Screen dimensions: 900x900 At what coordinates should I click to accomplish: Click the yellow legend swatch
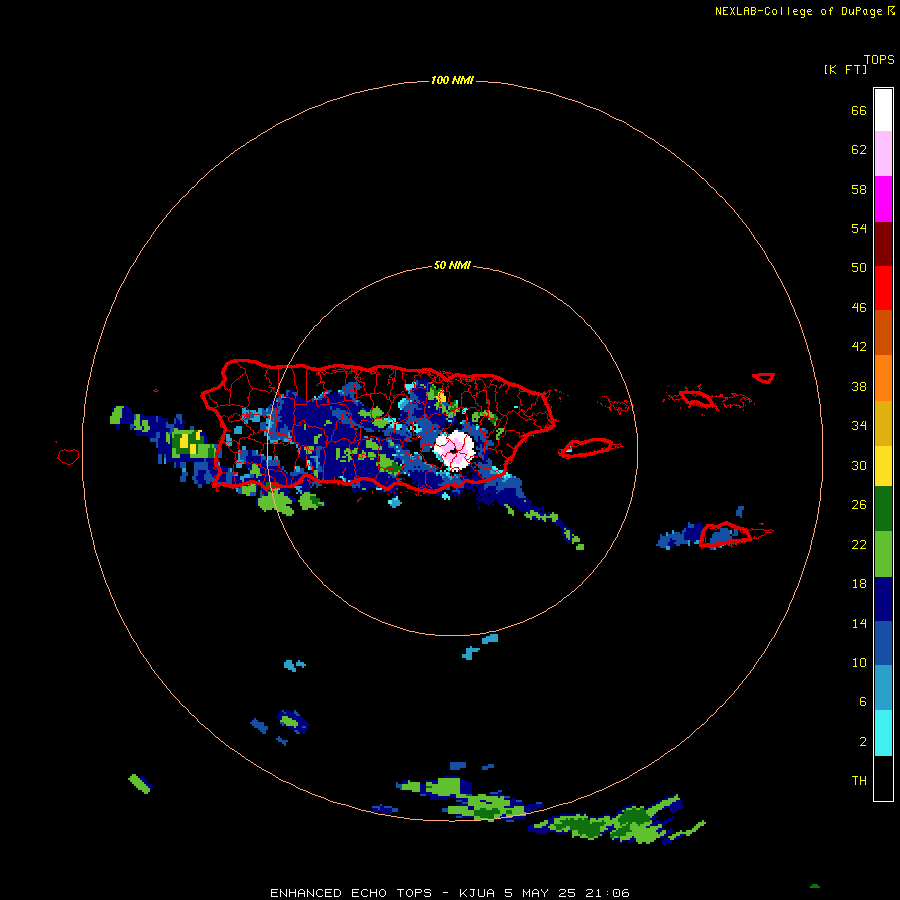(x=883, y=466)
